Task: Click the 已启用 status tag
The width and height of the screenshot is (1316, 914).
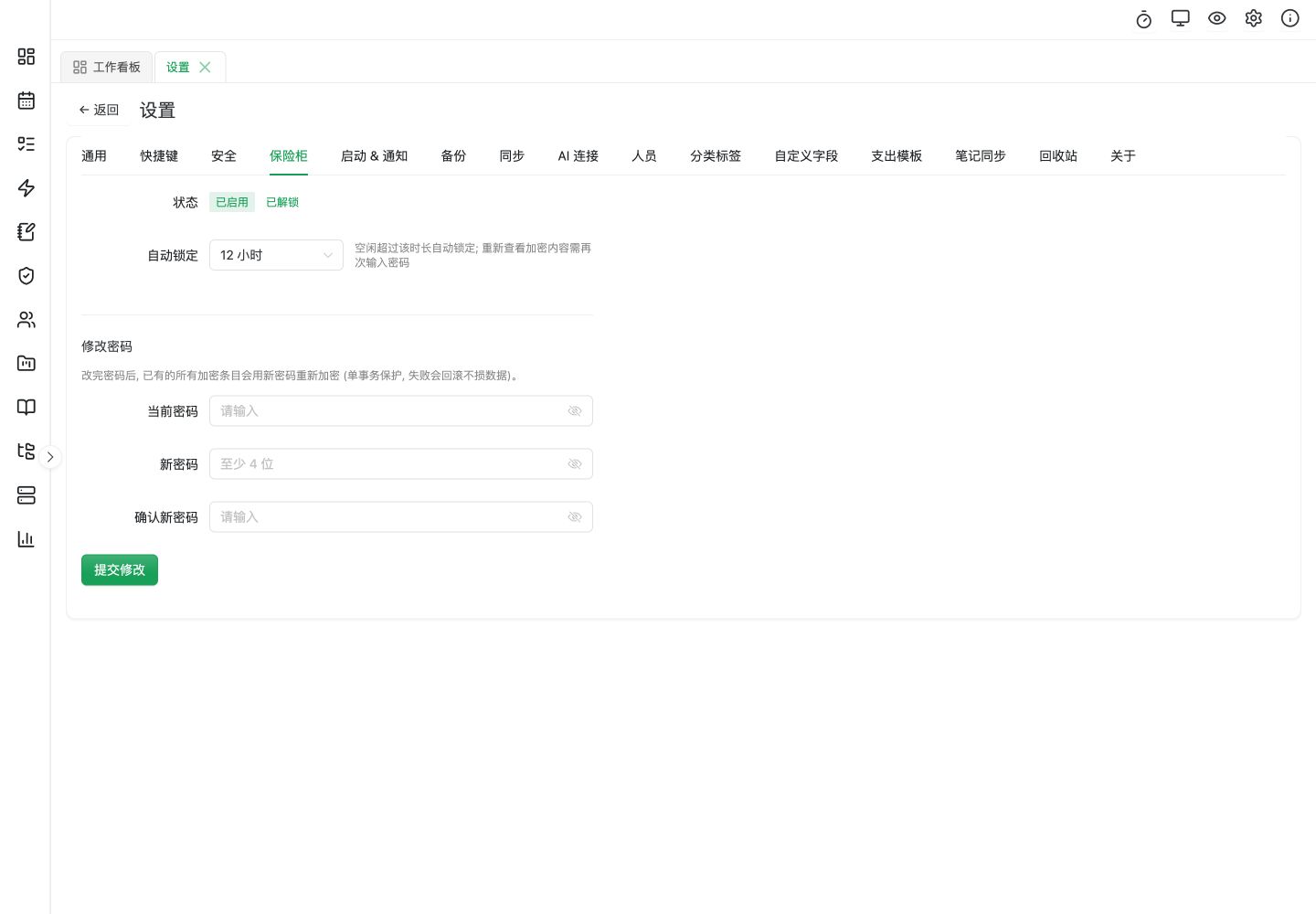Action: pyautogui.click(x=232, y=202)
